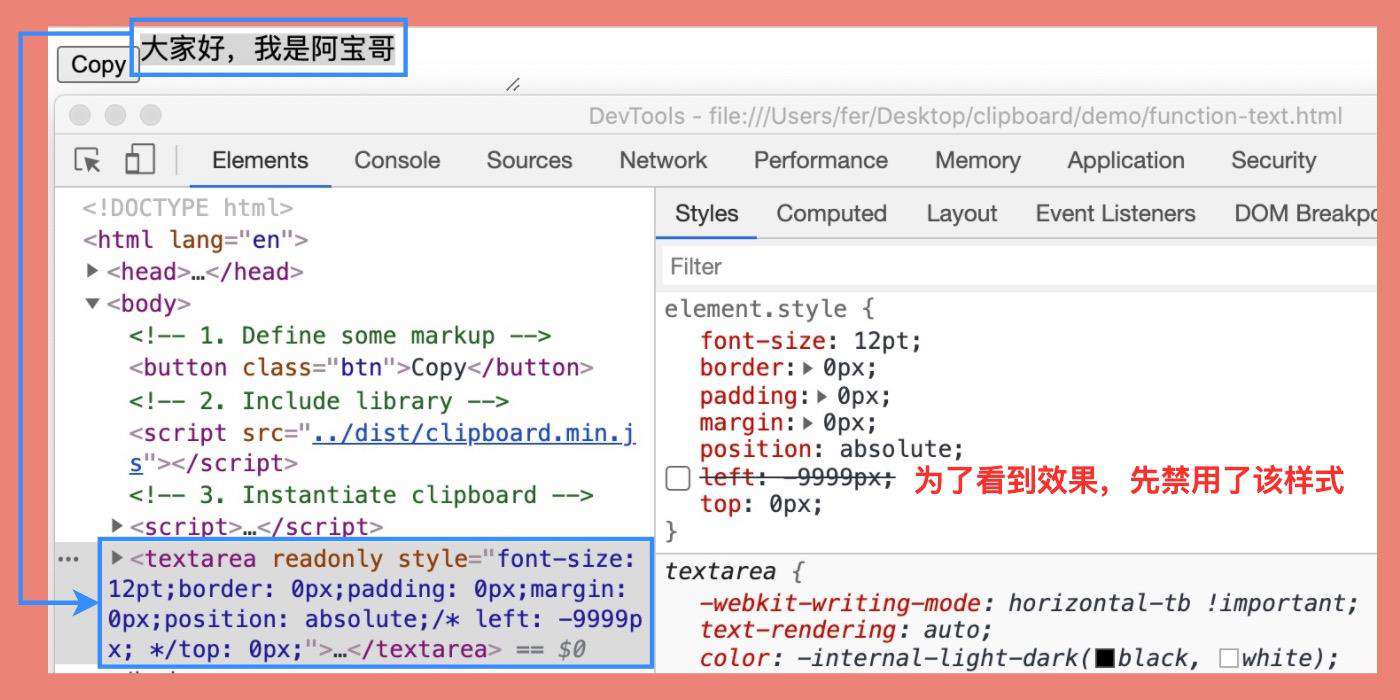Expand the textarea element node
The height and width of the screenshot is (700, 1400).
point(117,557)
